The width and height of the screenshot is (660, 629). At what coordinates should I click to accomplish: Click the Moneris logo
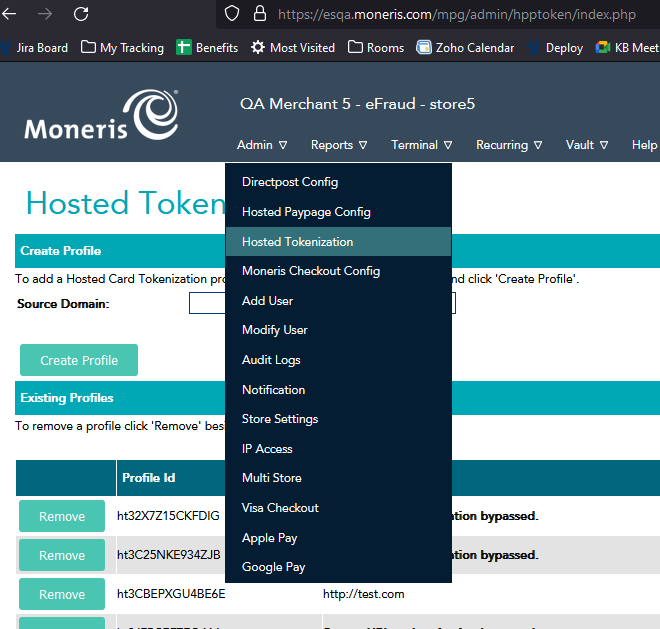[101, 117]
